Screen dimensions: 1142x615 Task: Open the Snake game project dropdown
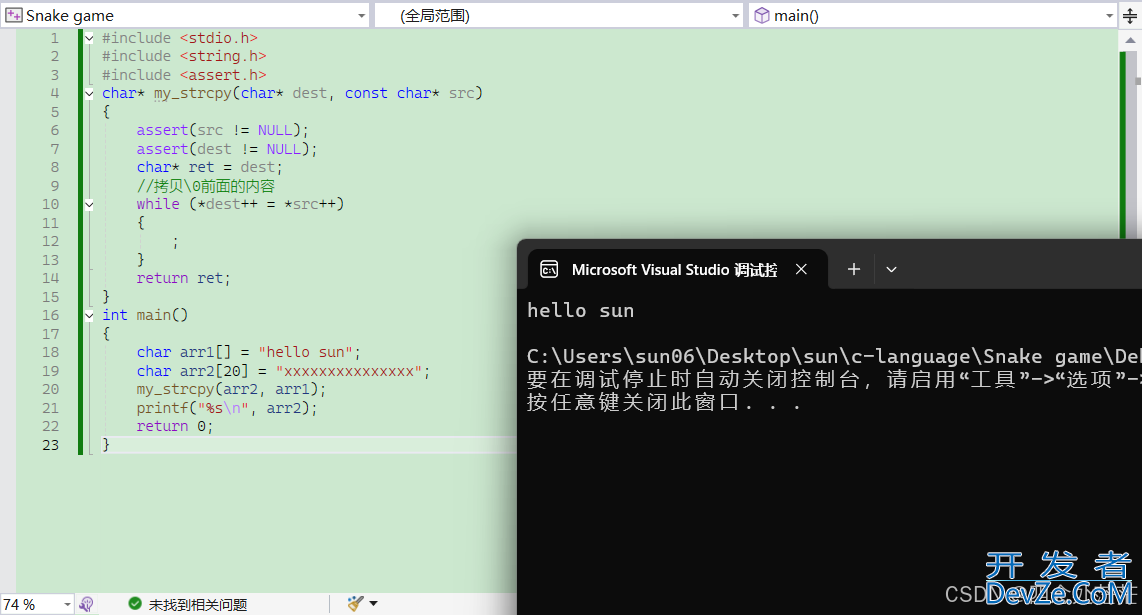[362, 15]
